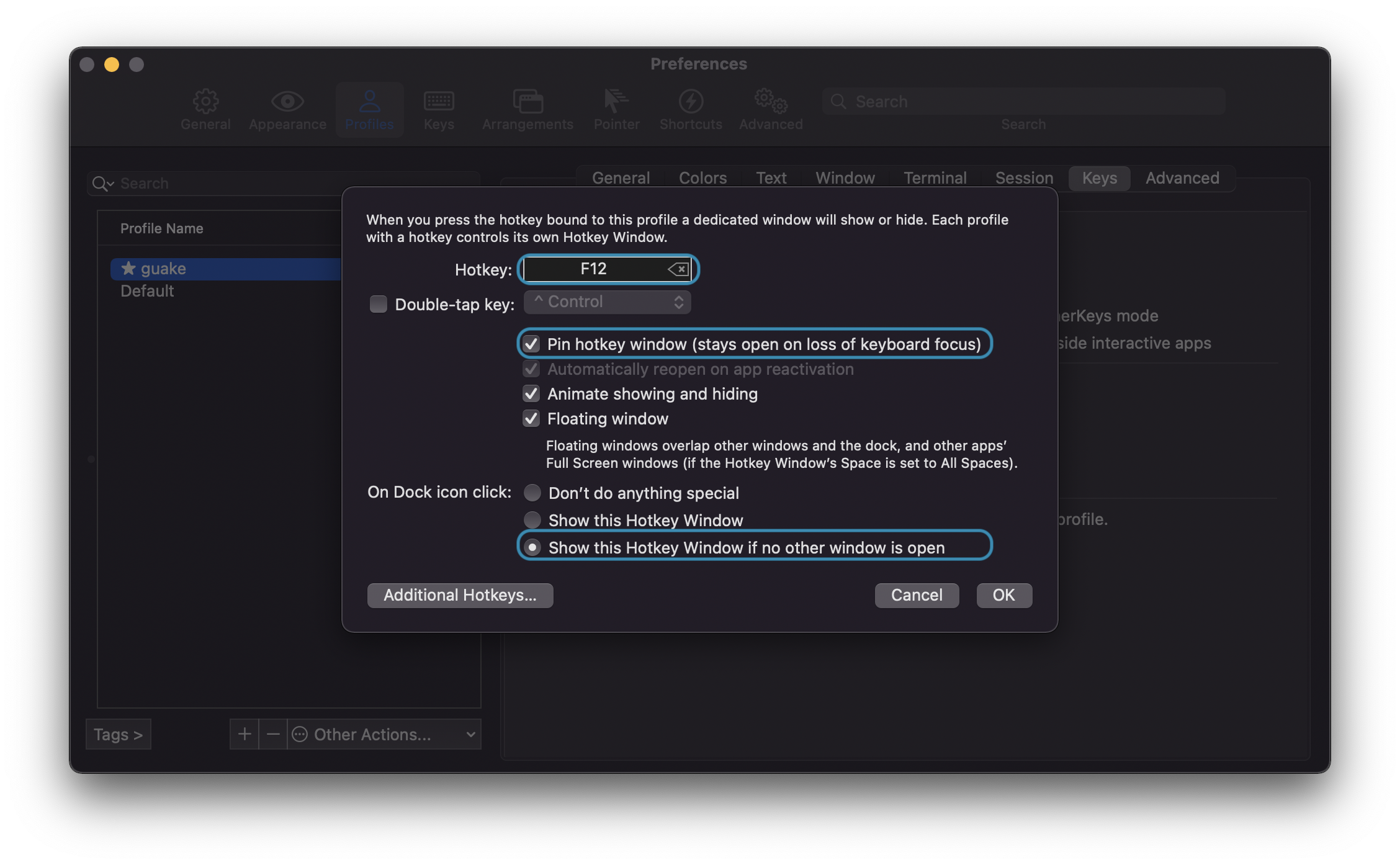Select "Don't do anything special" radio
Image resolution: width=1400 pixels, height=865 pixels.
pos(532,493)
